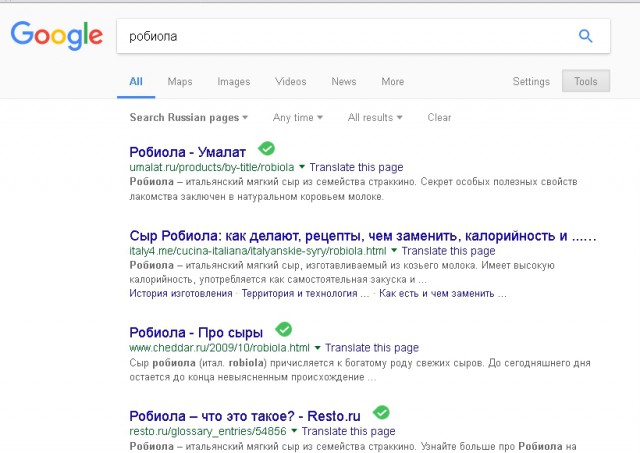640x453 pixels.
Task: Switch to the All tab
Action: [x=136, y=81]
